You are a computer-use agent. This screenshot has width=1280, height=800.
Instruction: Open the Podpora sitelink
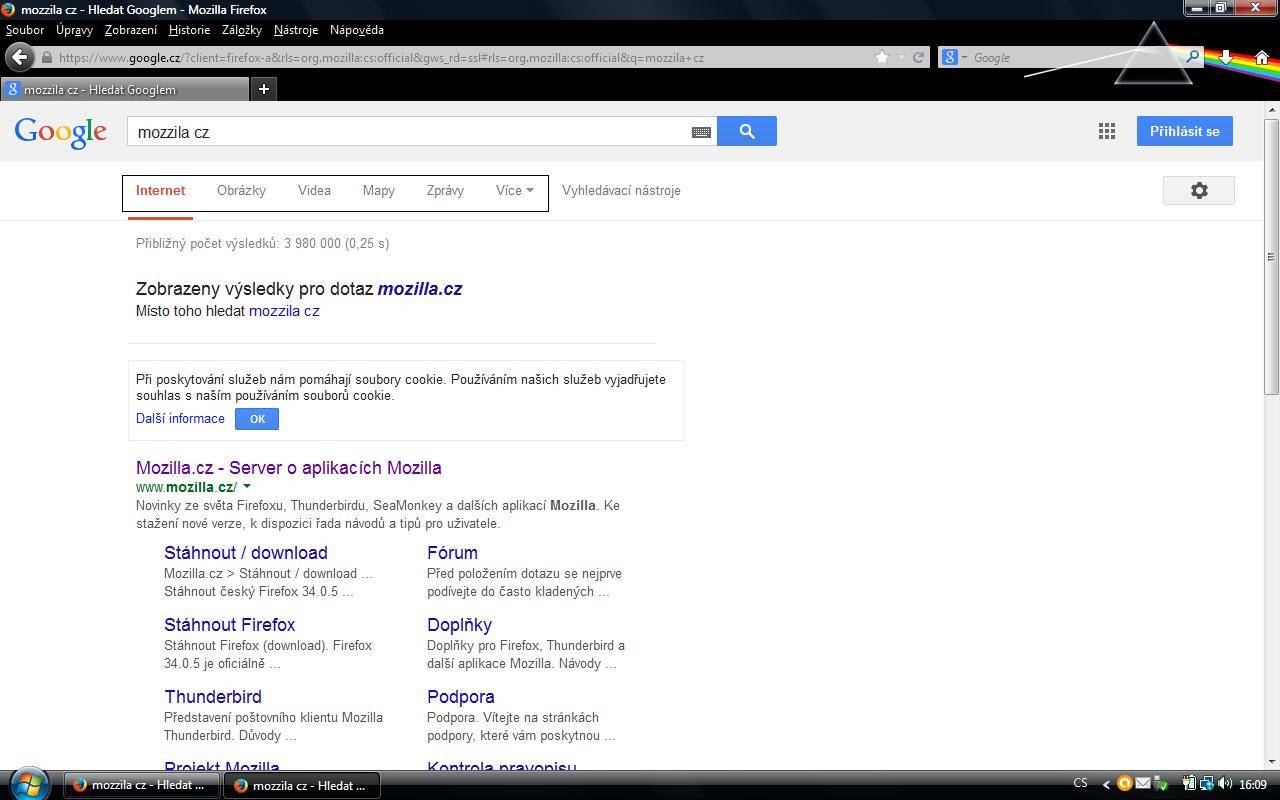tap(461, 697)
